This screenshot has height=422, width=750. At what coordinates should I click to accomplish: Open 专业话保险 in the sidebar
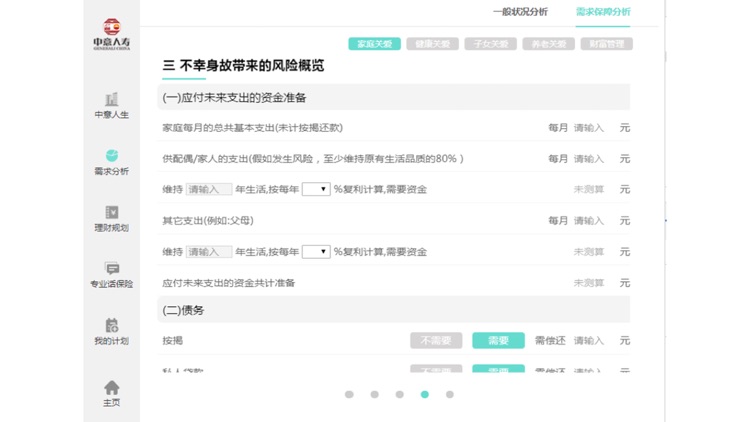(111, 276)
